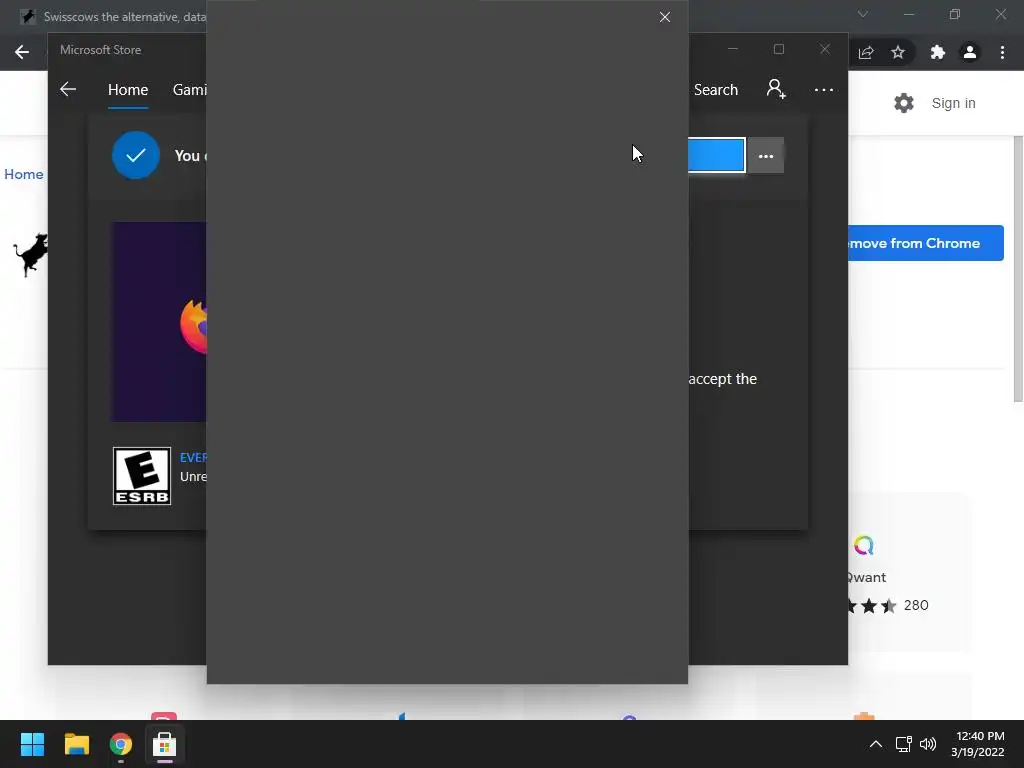Go back in Chrome browser
The image size is (1024, 768).
tap(22, 52)
